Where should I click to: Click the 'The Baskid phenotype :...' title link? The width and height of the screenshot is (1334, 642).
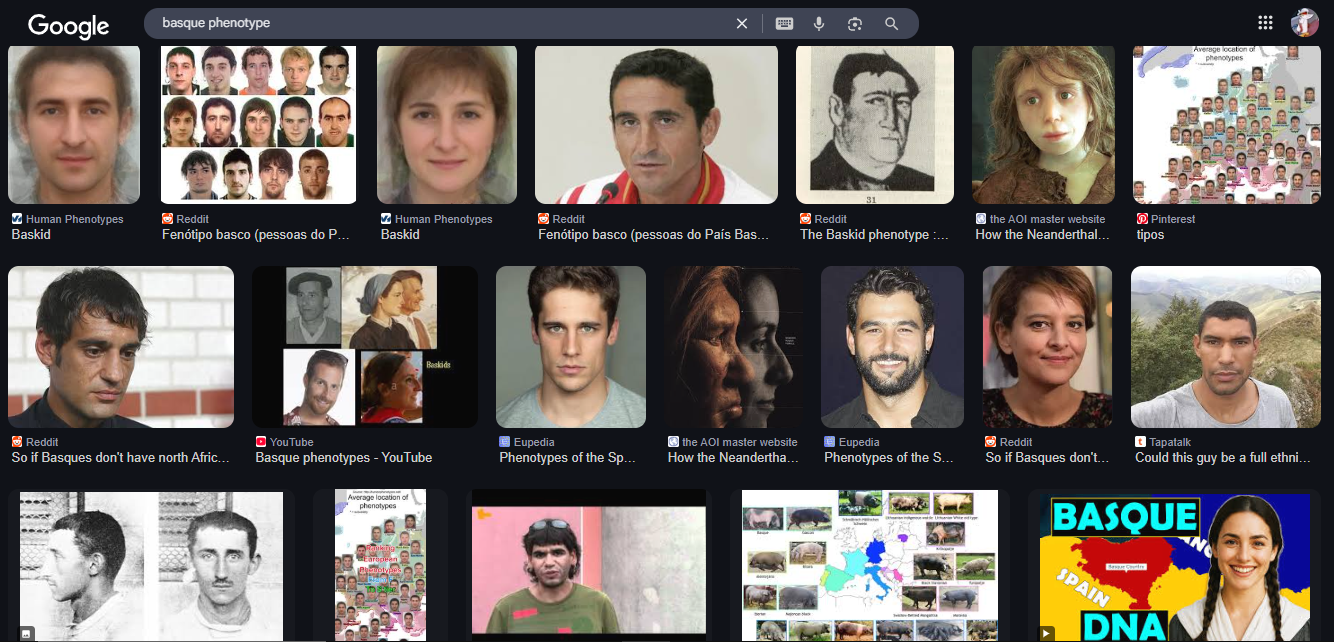click(x=874, y=234)
